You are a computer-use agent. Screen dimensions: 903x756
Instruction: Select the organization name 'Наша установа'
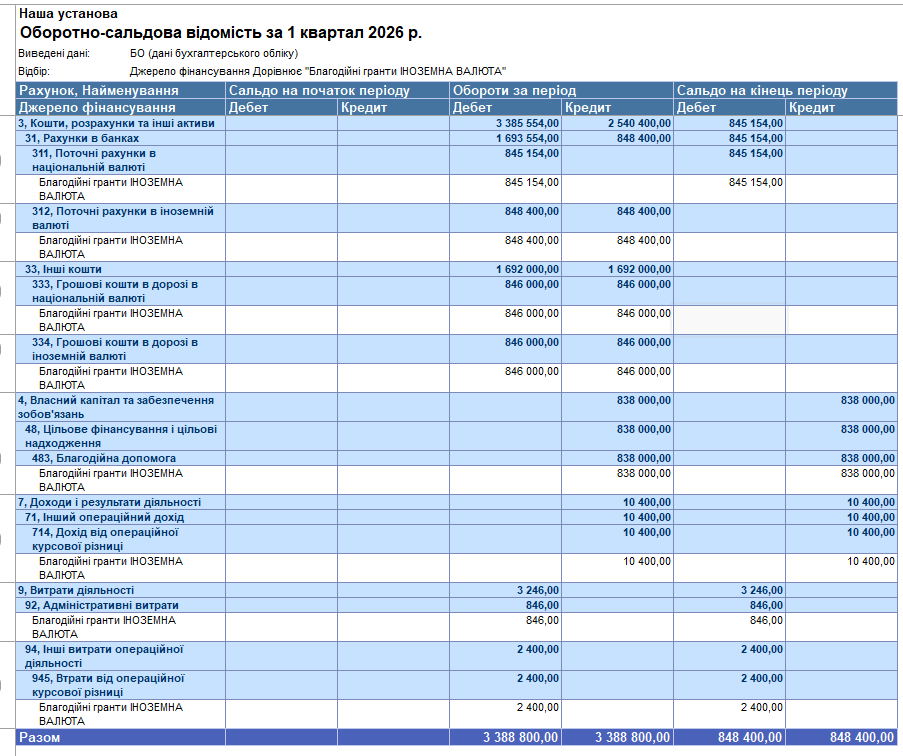69,14
